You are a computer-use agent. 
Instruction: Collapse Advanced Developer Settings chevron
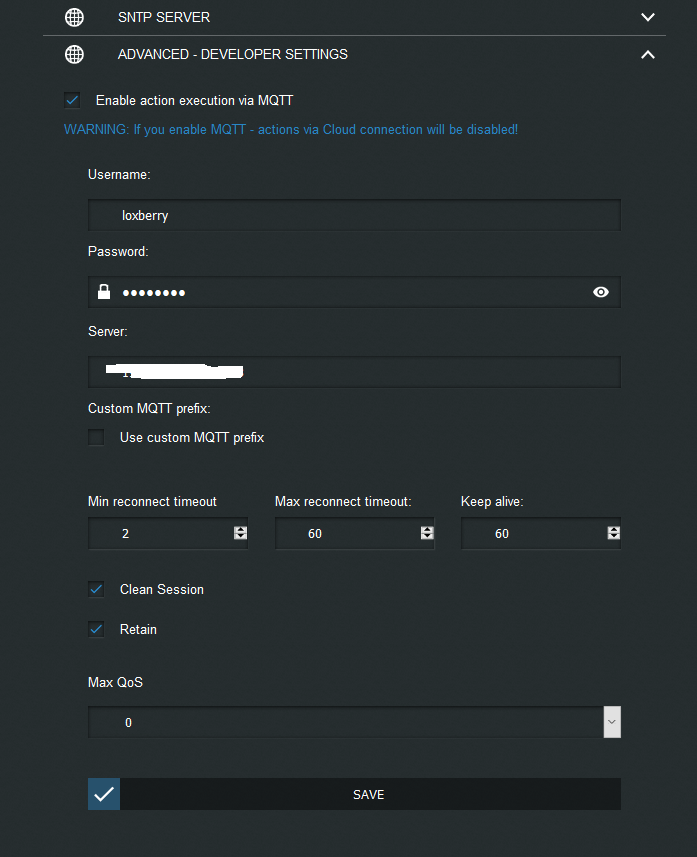point(648,54)
